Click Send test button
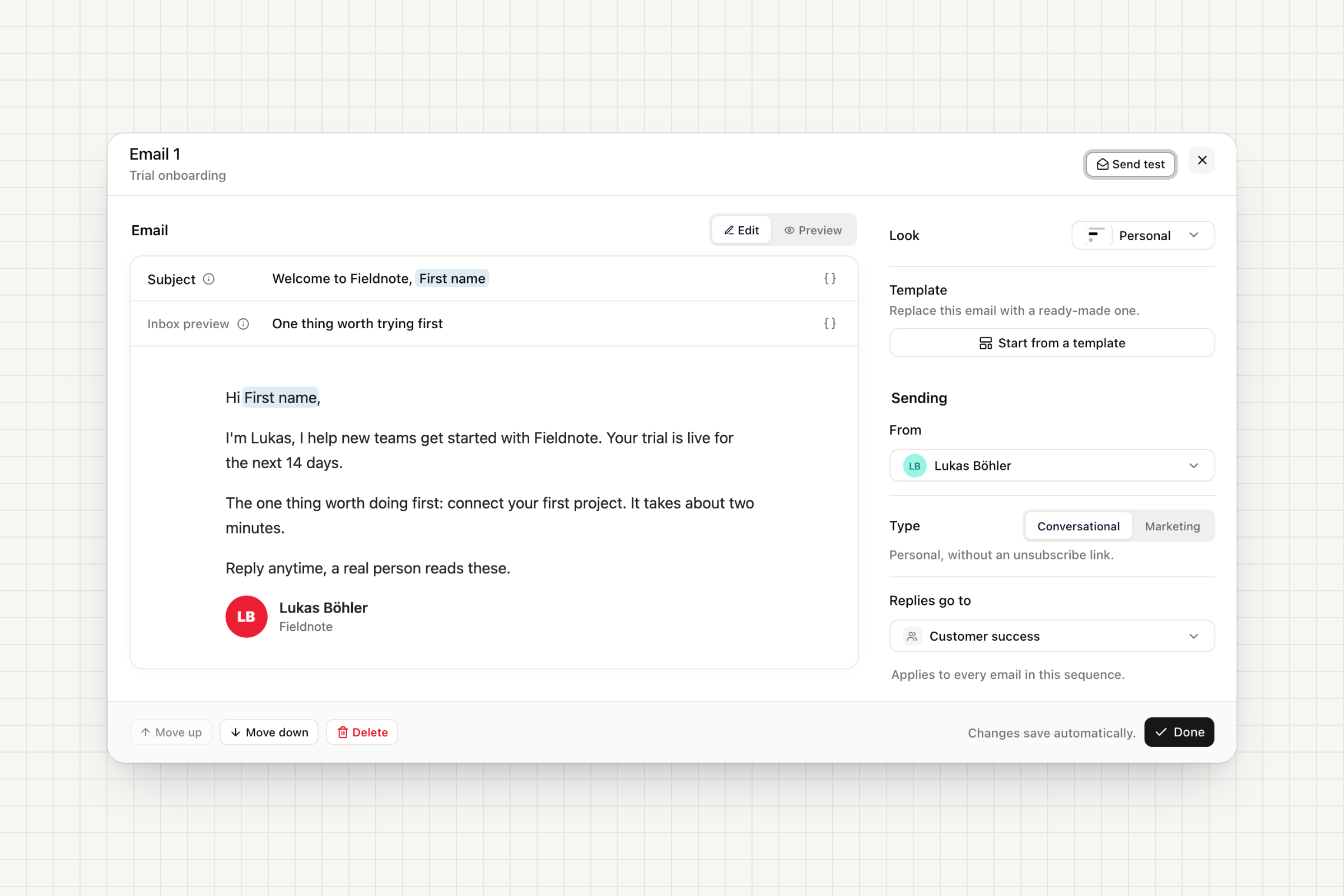The image size is (1344, 896). pyautogui.click(x=1130, y=165)
